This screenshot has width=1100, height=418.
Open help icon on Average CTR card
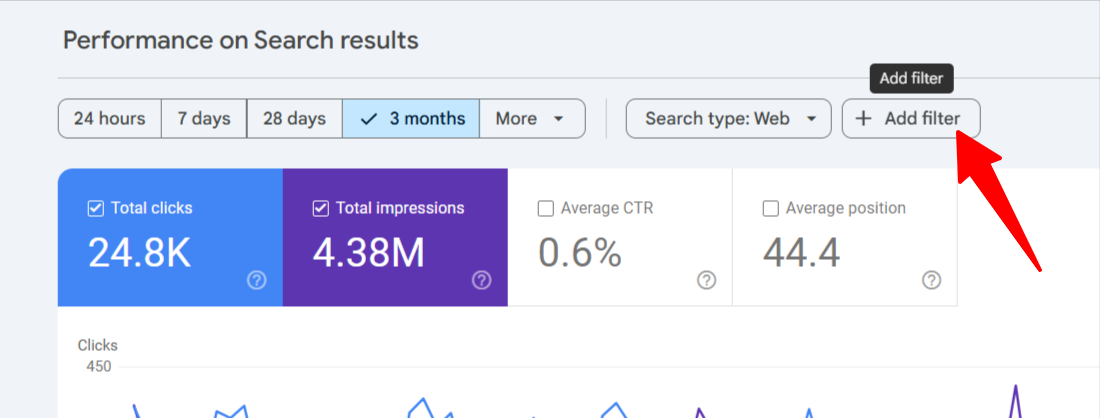click(x=706, y=281)
